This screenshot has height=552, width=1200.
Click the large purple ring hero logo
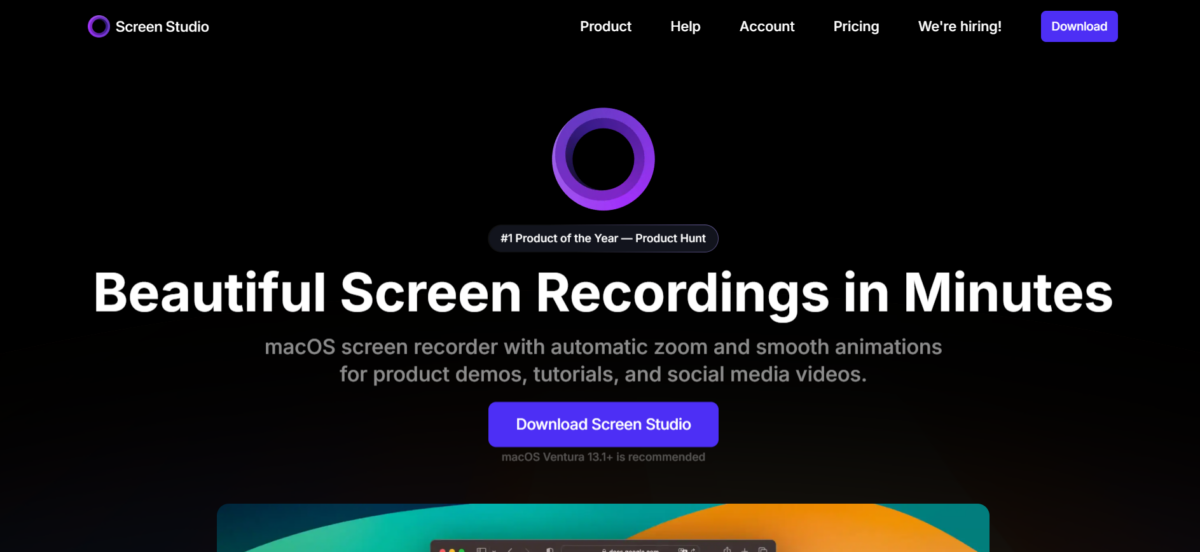[603, 159]
